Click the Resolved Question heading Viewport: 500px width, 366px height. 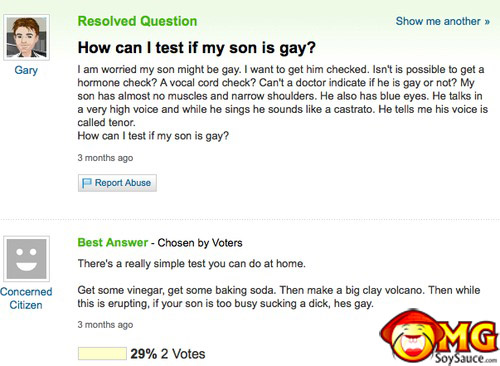pos(137,21)
